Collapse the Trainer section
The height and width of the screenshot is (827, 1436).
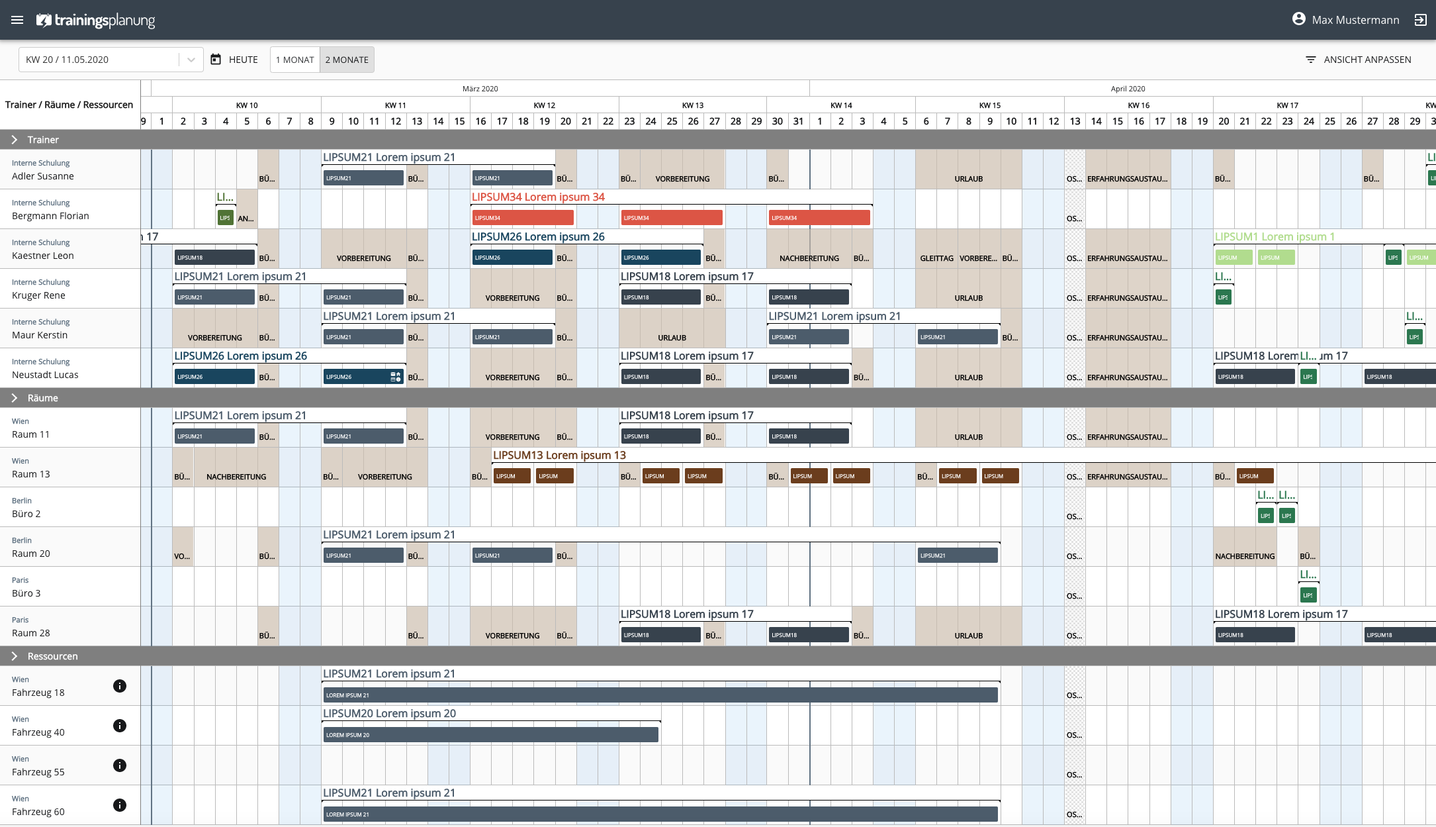(x=14, y=140)
